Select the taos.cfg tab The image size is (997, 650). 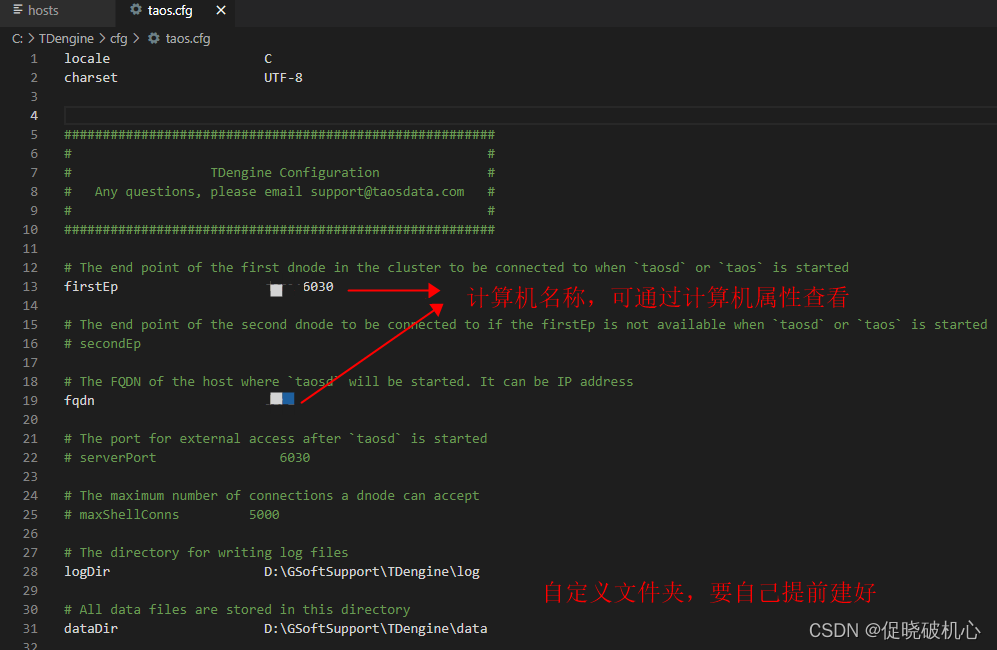pyautogui.click(x=170, y=11)
